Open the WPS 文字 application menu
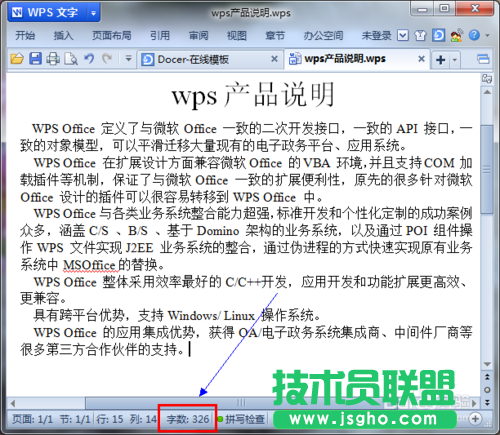 (x=48, y=13)
